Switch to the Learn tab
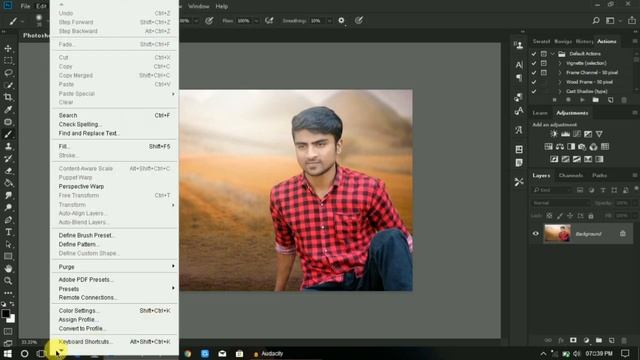This screenshot has width=640, height=360. [x=540, y=113]
